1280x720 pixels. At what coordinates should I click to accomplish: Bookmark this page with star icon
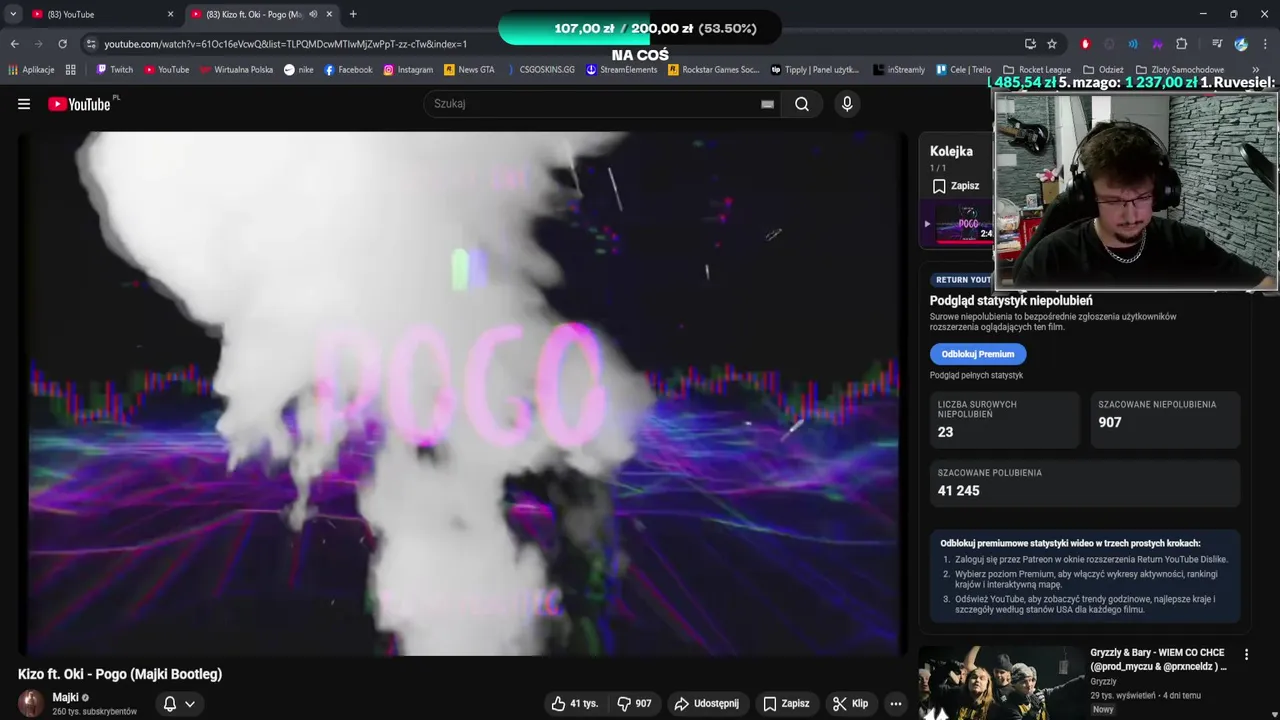[x=1052, y=44]
